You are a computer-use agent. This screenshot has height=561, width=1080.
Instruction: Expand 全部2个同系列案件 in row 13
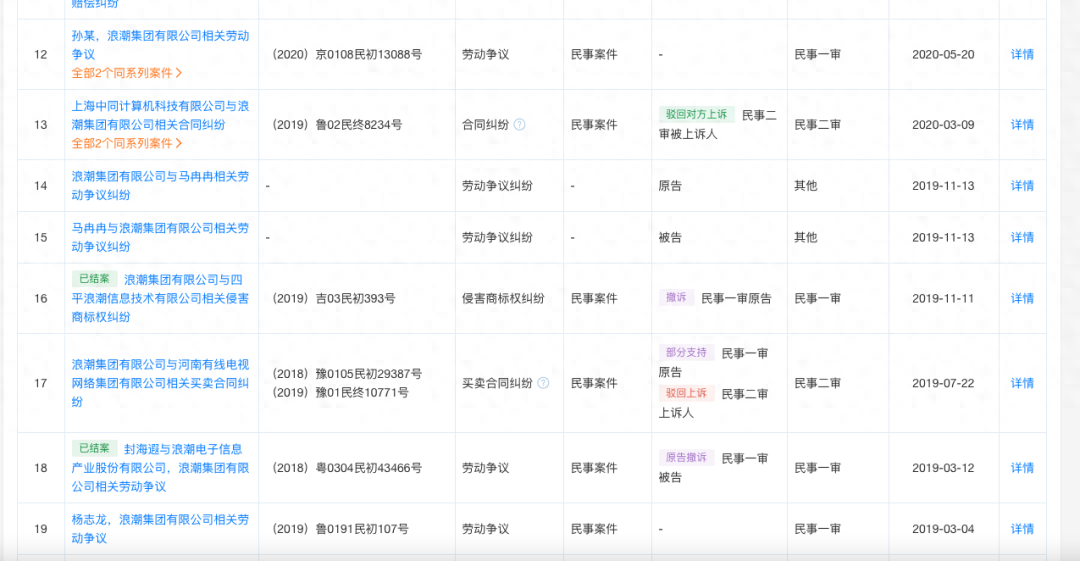tap(127, 143)
